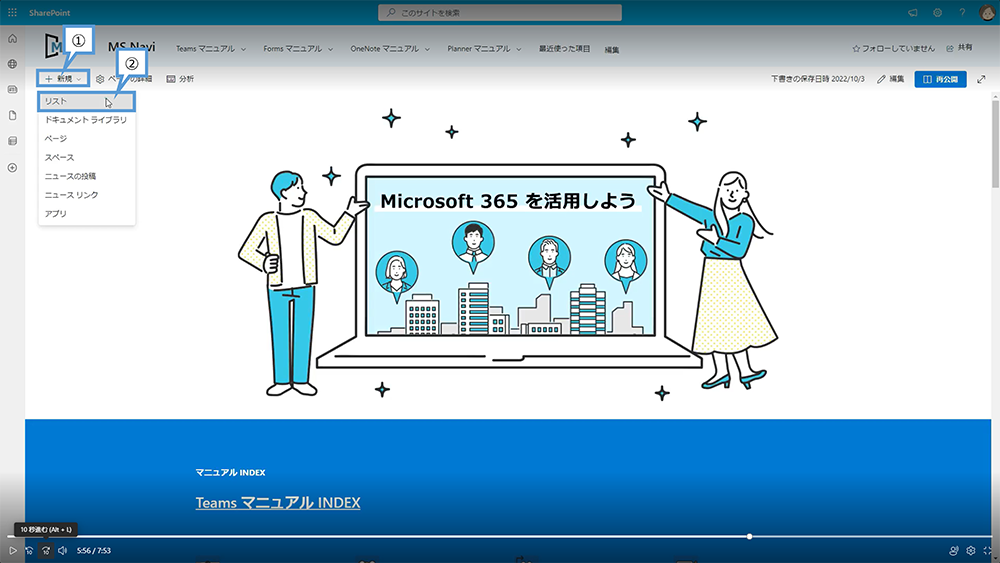Click 編集 link in site navigation

pyautogui.click(x=612, y=49)
